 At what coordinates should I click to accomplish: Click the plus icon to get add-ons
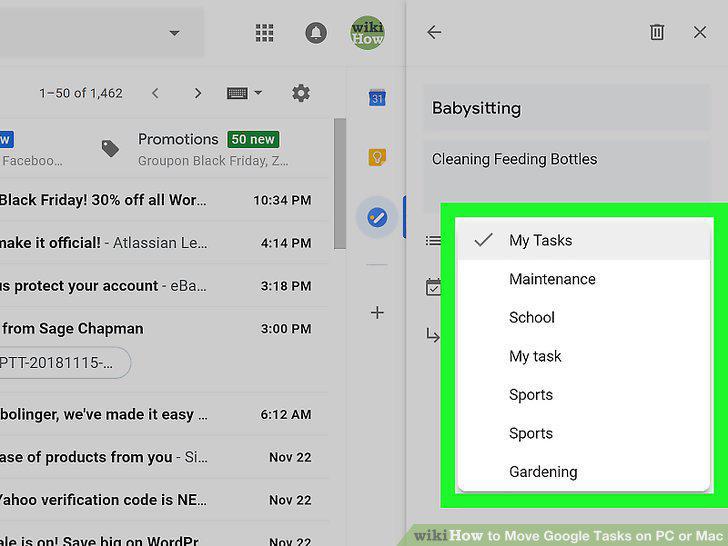pyautogui.click(x=377, y=312)
